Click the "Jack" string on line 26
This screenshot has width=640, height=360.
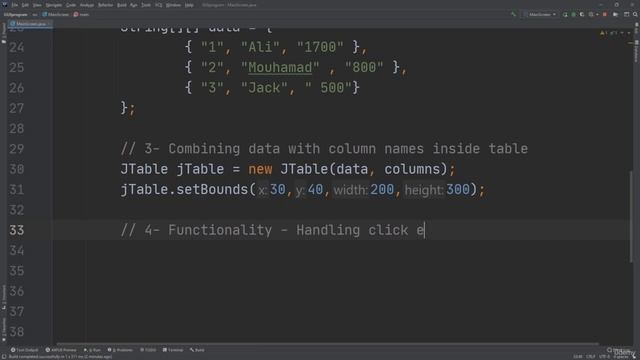click(264, 88)
